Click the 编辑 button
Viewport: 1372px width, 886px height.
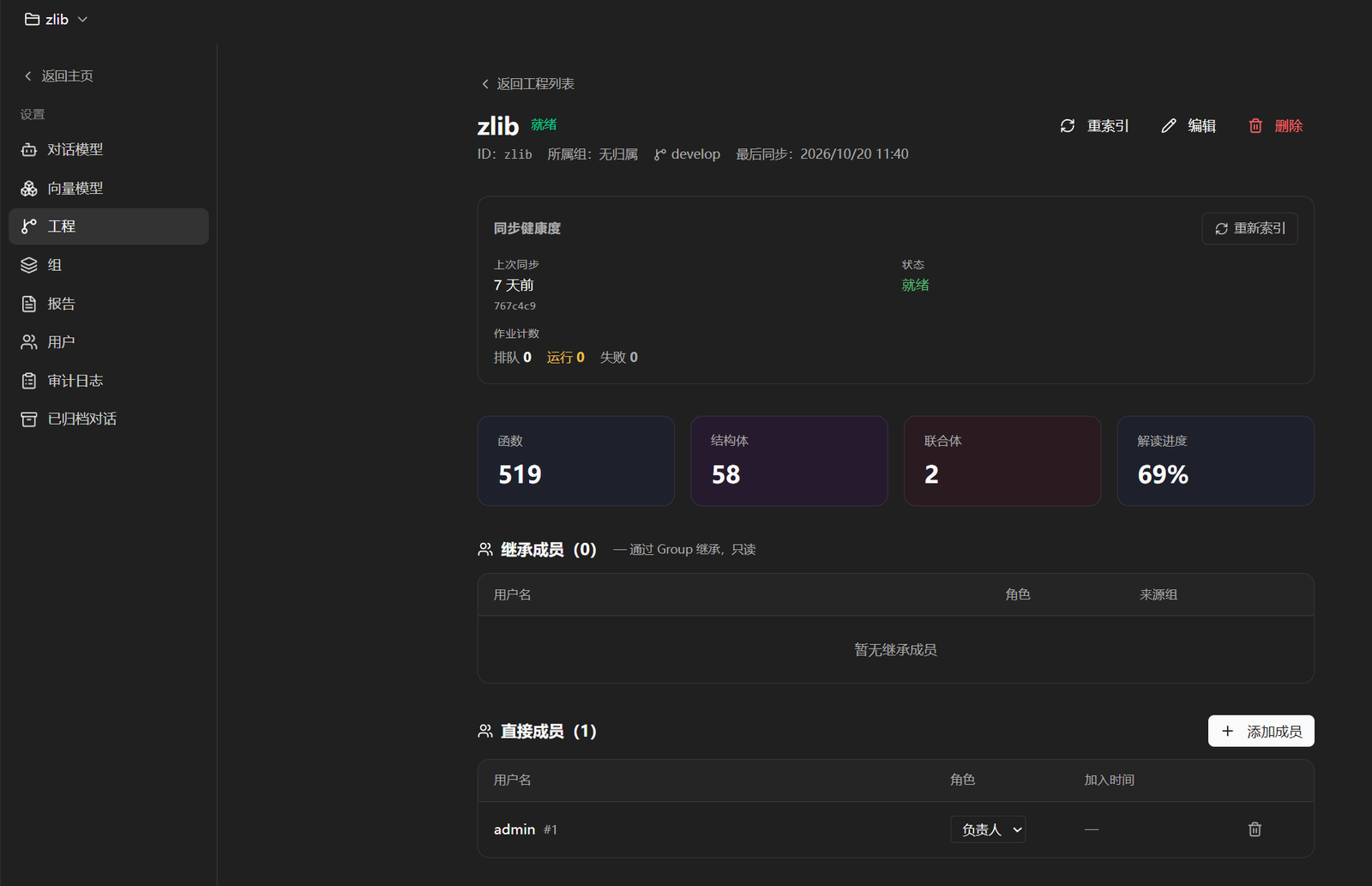point(1188,126)
